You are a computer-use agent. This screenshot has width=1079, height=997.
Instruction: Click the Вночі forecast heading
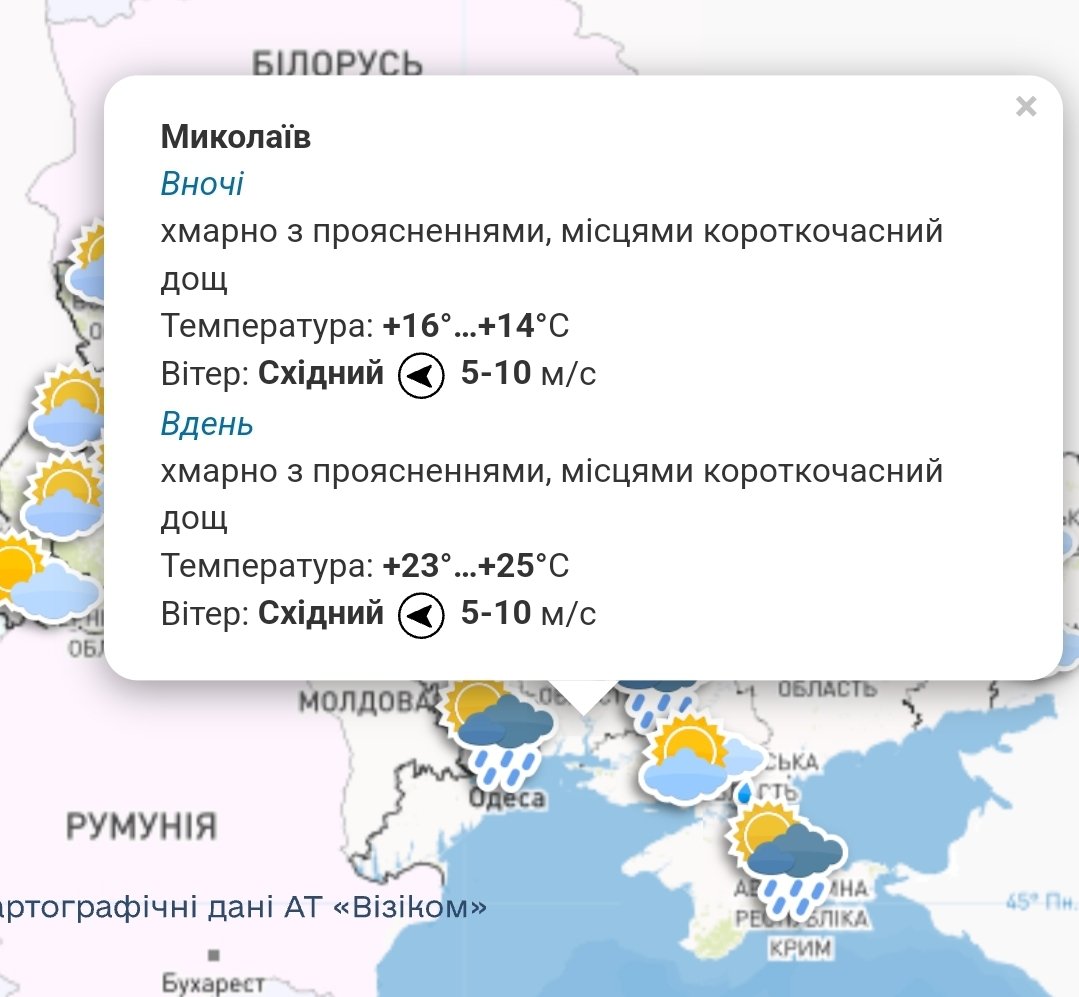tap(202, 185)
